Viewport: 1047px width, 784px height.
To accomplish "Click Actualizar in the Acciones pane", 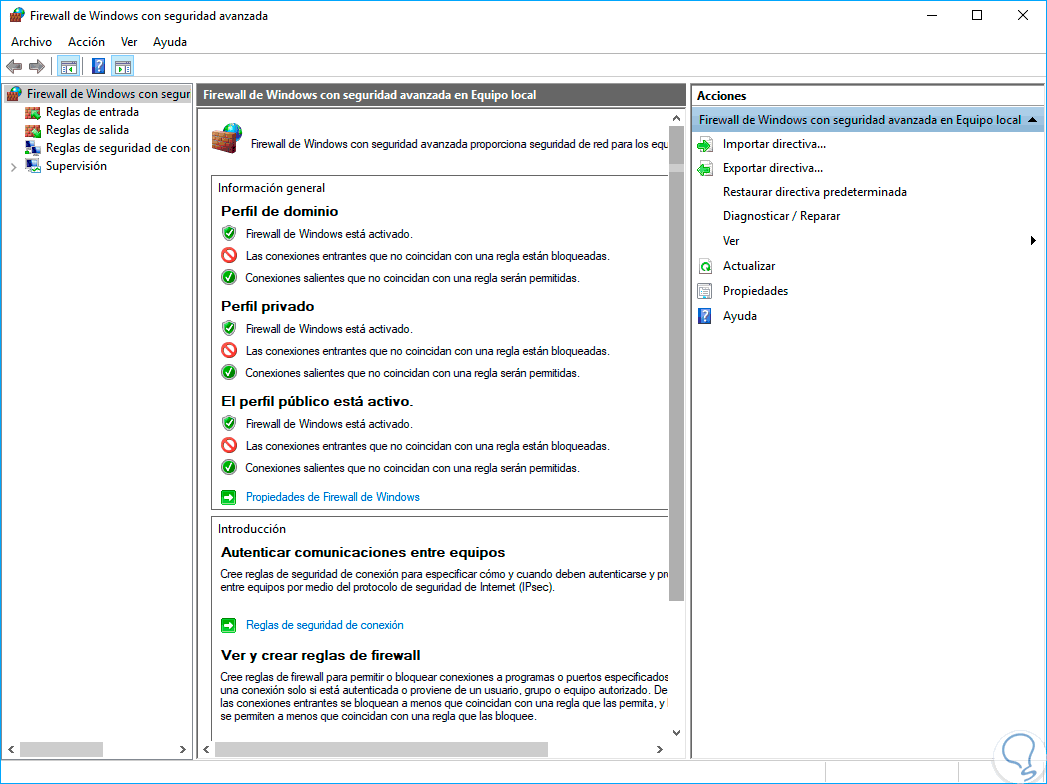I will tap(749, 266).
